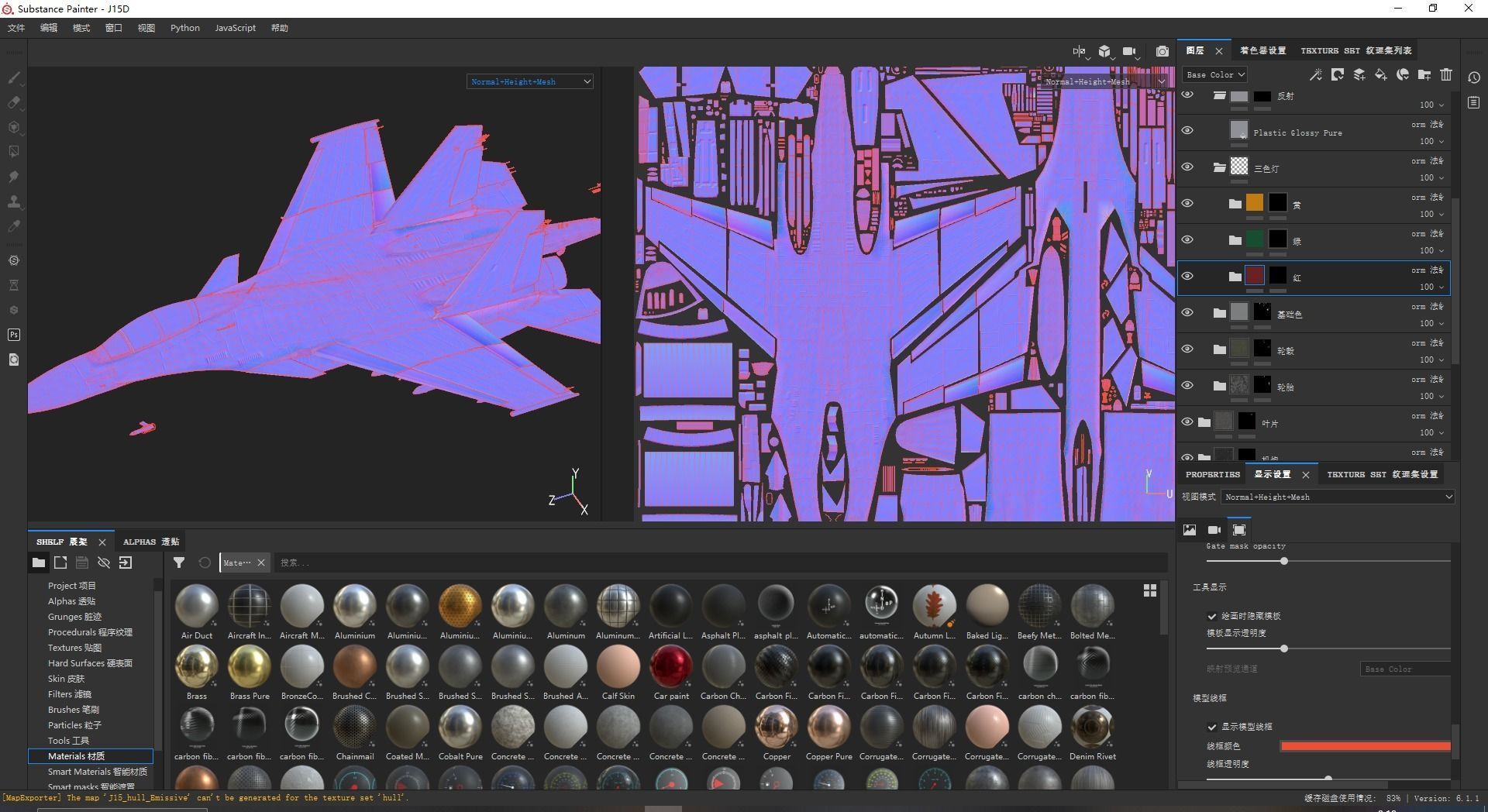Toggle visibility of the 红 layer
This screenshot has height=812, width=1488.
1187,276
